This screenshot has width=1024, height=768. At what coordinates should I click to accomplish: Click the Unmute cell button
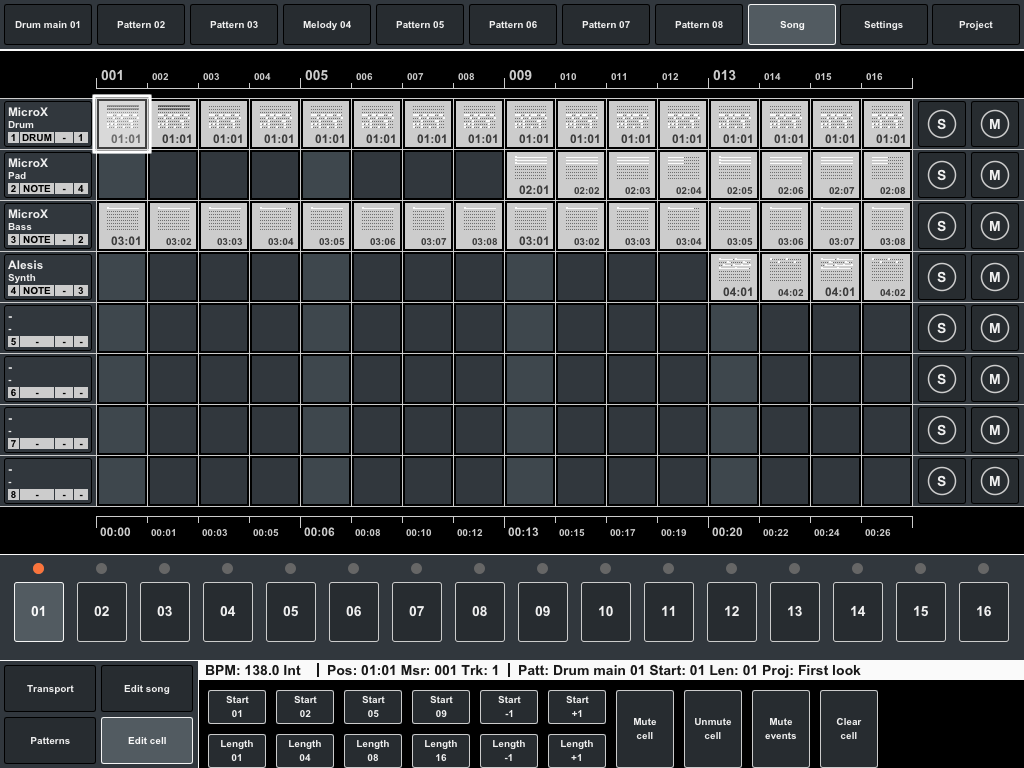point(712,729)
